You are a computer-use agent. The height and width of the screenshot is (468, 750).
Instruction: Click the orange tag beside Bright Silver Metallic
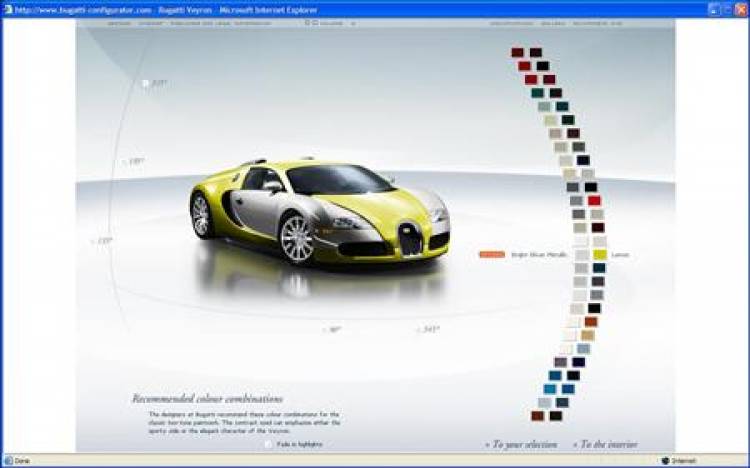coord(492,255)
